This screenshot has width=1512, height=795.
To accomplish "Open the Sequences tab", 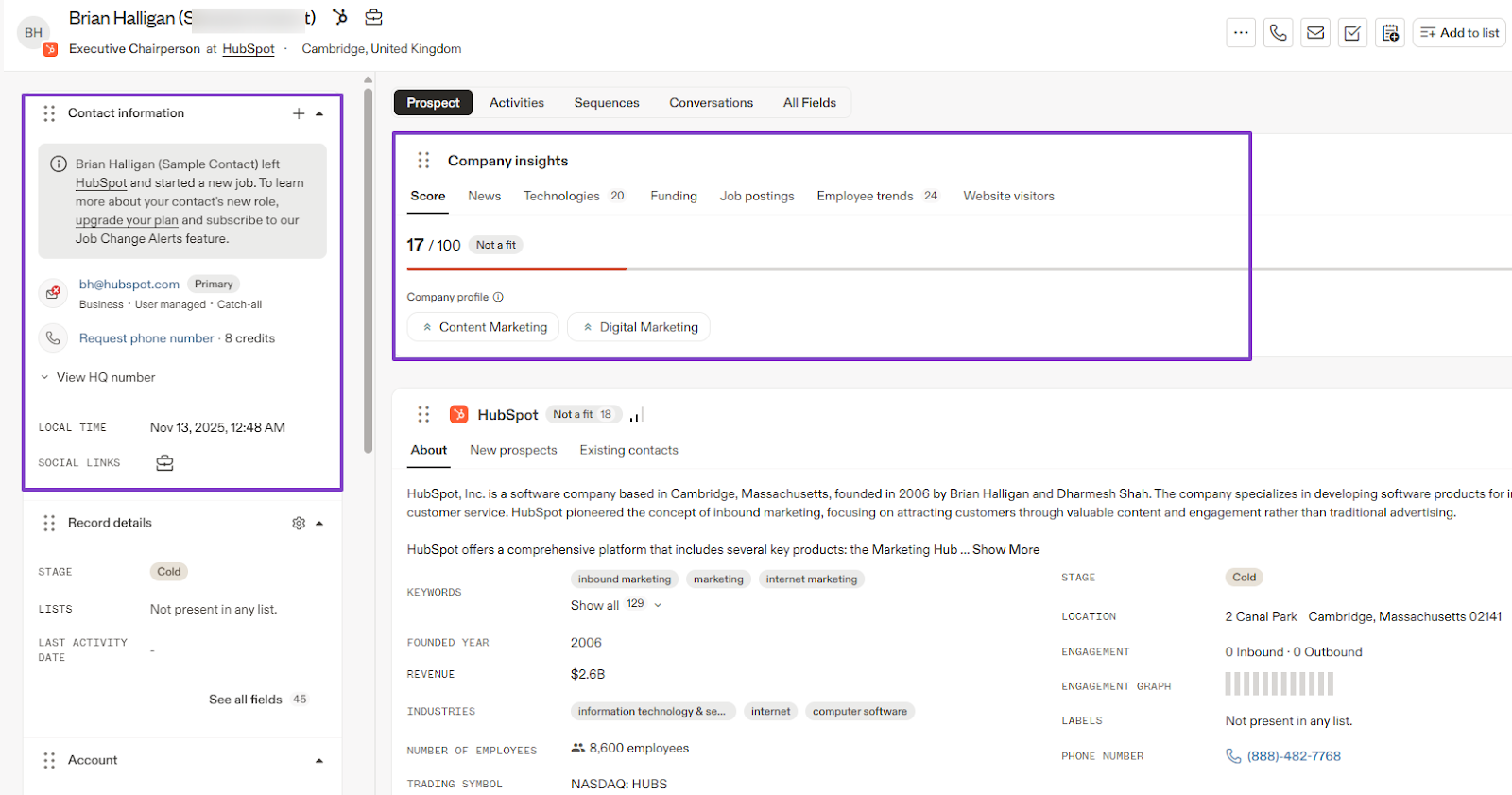I will point(607,102).
